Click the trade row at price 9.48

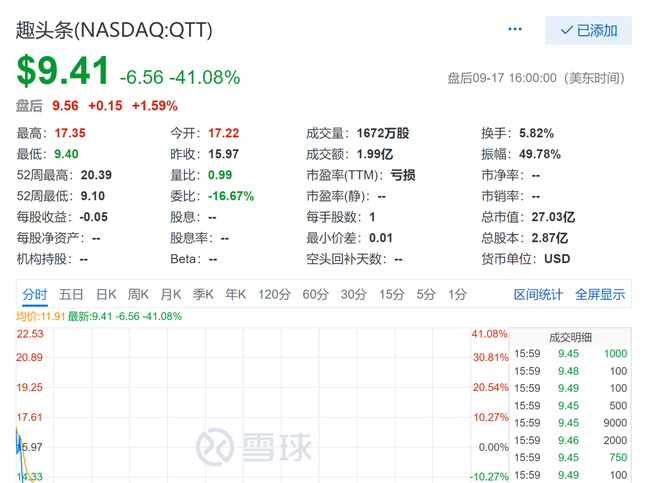[570, 371]
